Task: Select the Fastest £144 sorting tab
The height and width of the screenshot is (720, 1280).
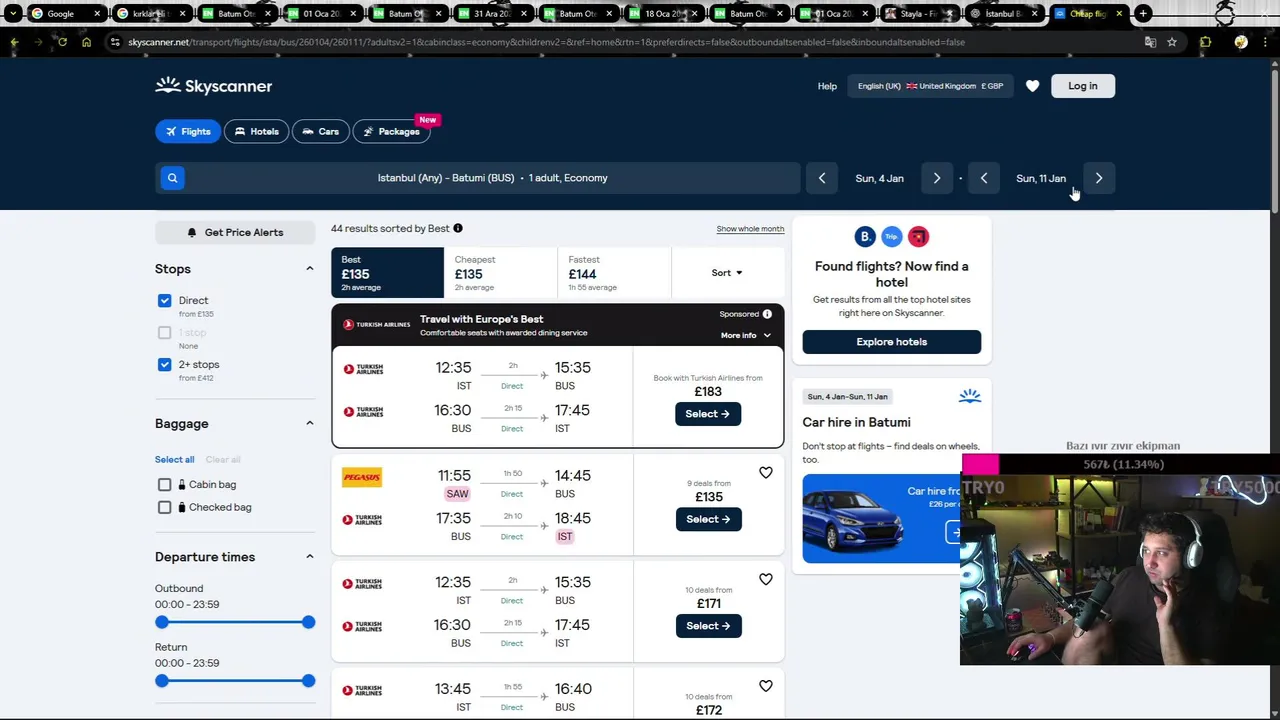Action: [613, 272]
